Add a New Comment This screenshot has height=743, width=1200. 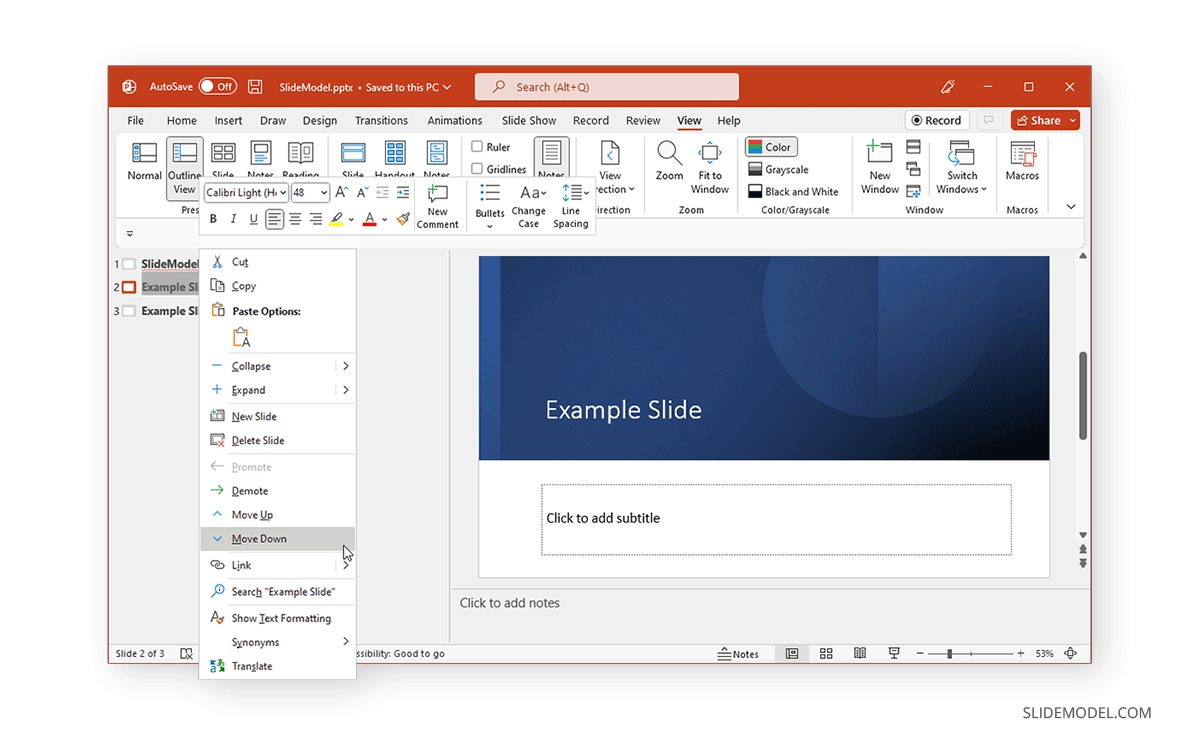pos(438,207)
